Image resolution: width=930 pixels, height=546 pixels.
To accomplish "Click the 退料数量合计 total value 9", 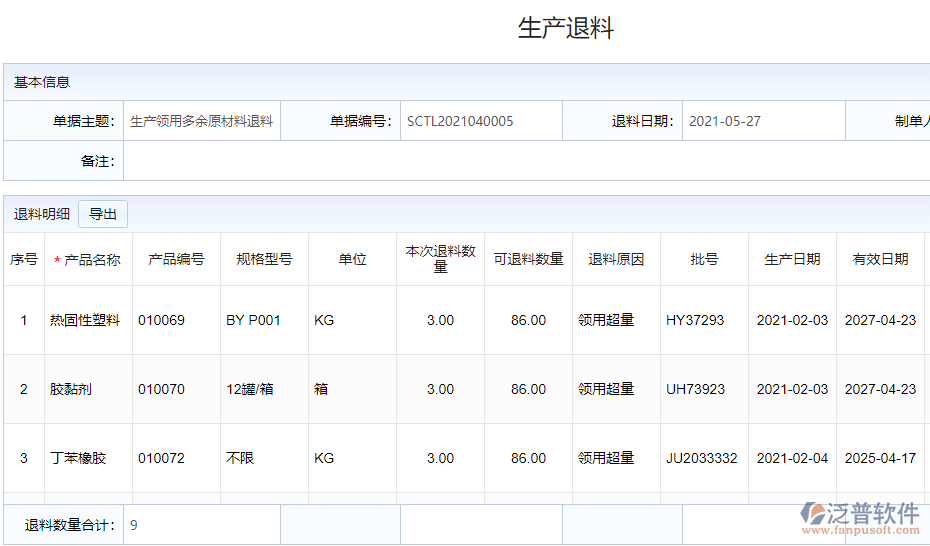I will (134, 525).
